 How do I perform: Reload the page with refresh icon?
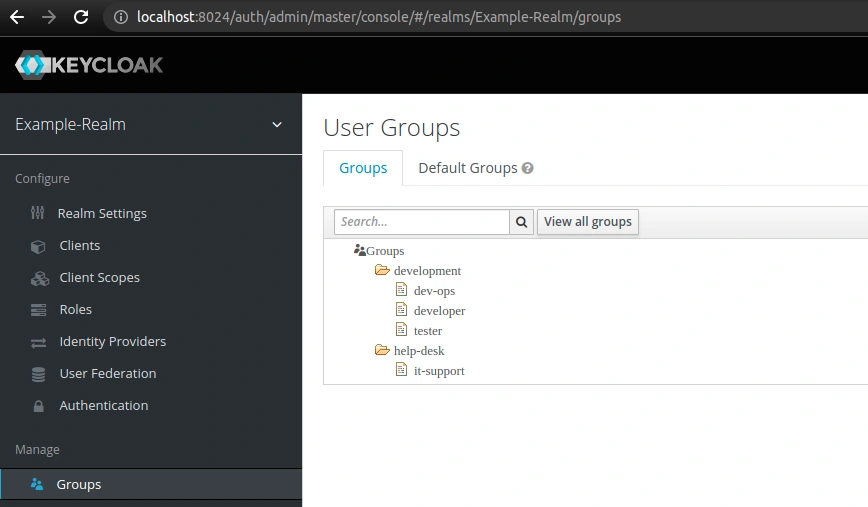click(81, 17)
